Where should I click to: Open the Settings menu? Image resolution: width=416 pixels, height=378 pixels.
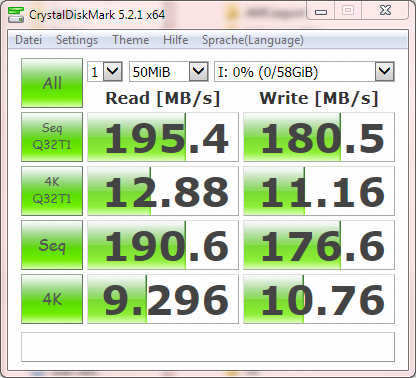[77, 40]
